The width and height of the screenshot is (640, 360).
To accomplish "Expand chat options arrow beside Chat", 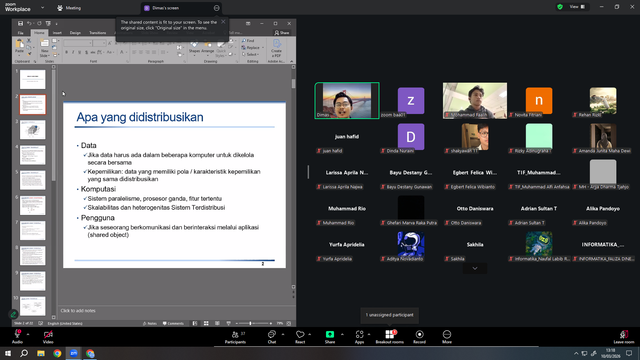I will [283, 334].
